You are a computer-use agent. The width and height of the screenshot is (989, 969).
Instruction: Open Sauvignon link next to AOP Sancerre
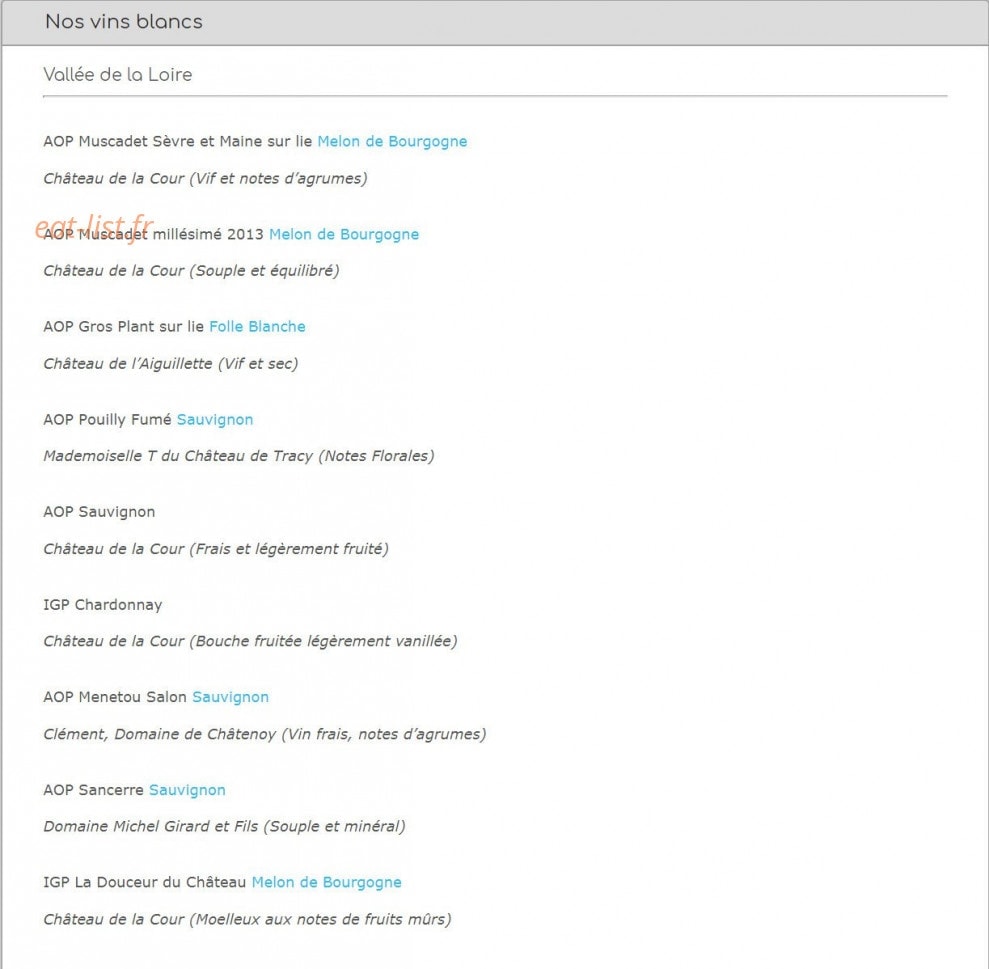tap(187, 790)
